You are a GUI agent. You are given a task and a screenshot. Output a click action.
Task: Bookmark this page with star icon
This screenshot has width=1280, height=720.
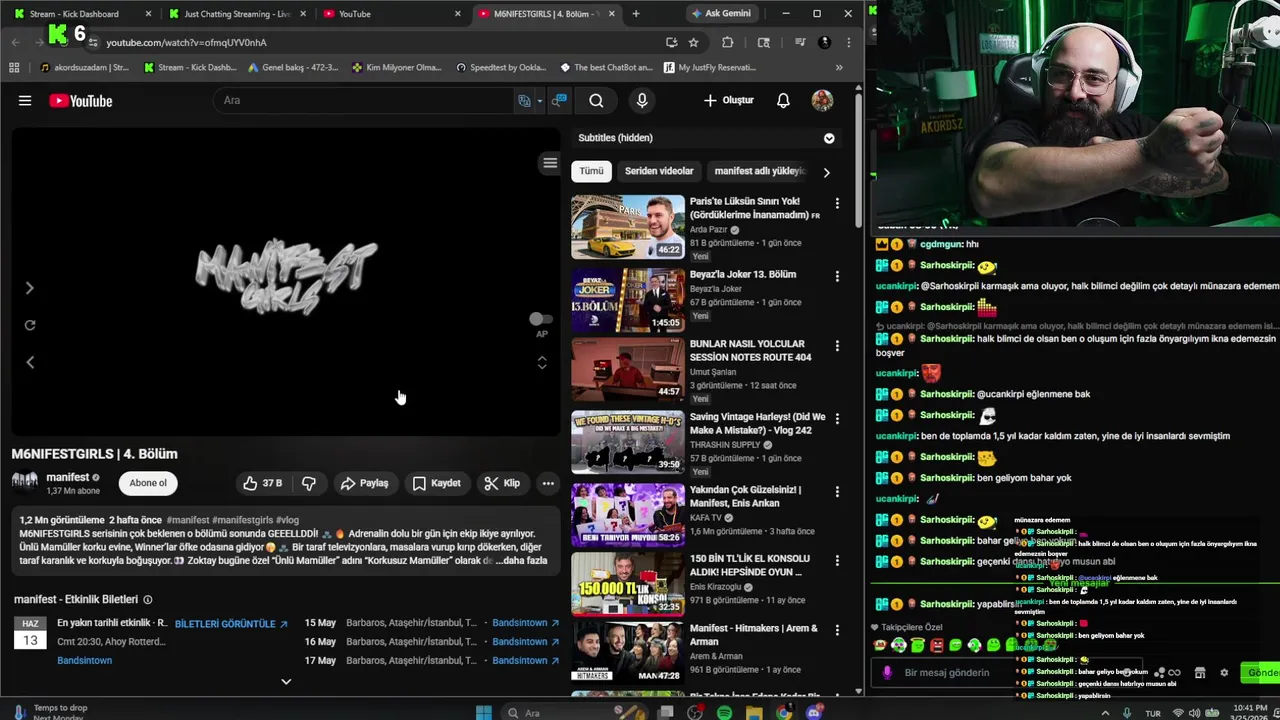click(x=693, y=42)
